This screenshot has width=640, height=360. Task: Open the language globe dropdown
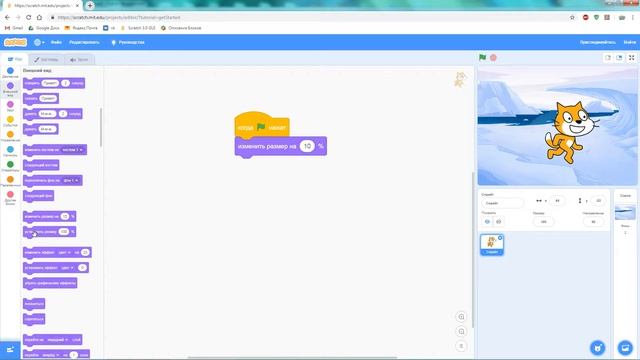pos(39,42)
